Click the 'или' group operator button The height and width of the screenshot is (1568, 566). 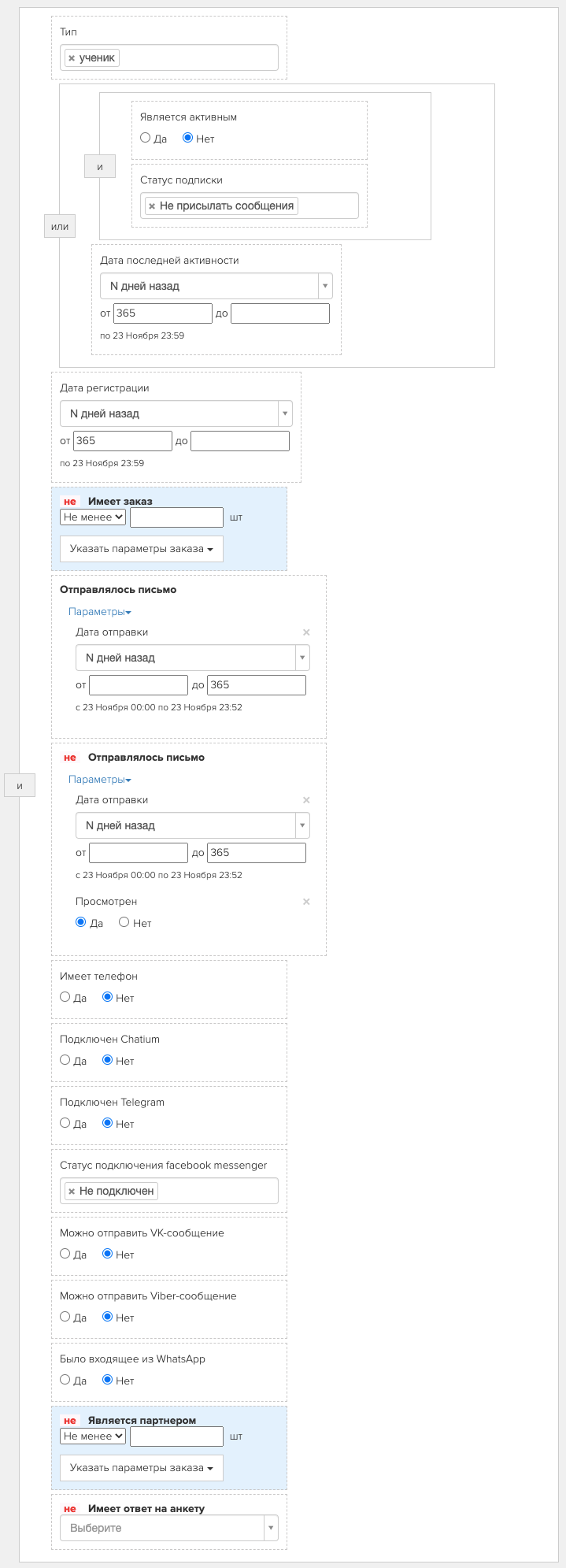pos(60,227)
